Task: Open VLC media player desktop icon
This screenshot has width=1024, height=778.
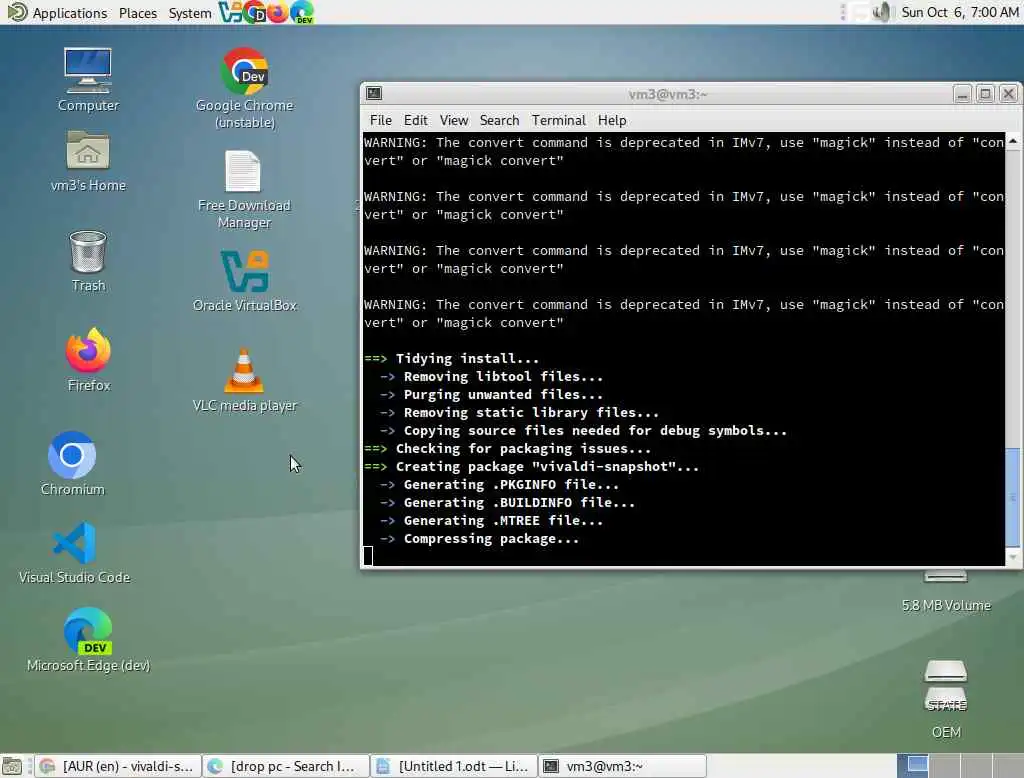Action: 244,380
